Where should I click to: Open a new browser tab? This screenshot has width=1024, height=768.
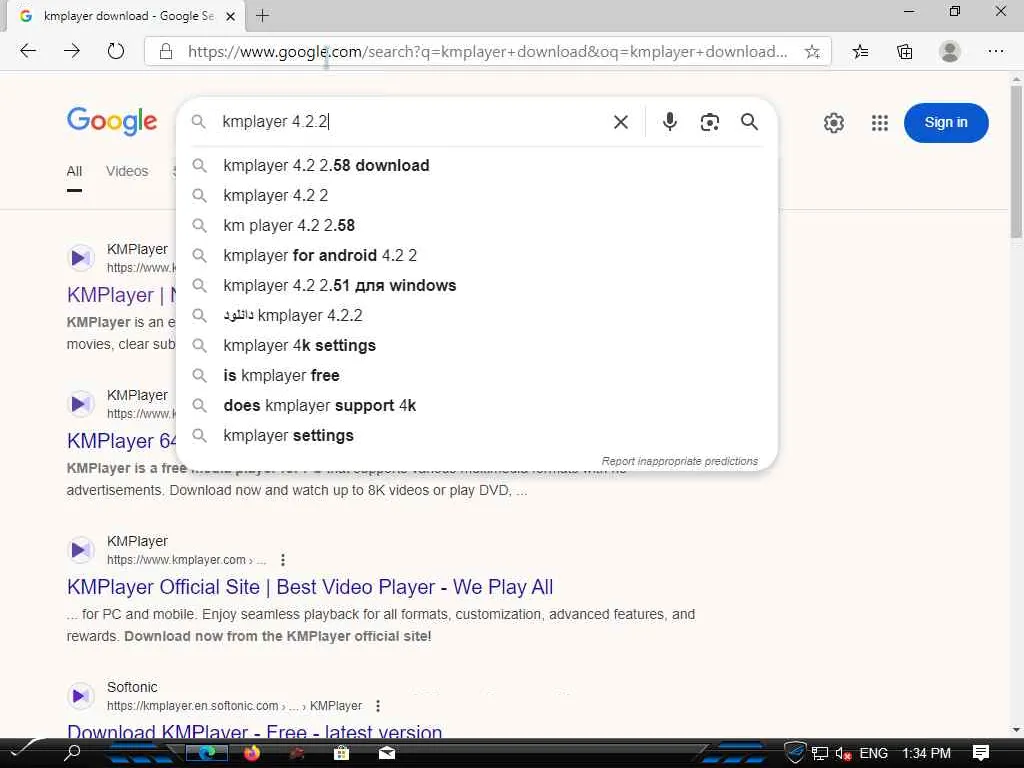pyautogui.click(x=263, y=16)
